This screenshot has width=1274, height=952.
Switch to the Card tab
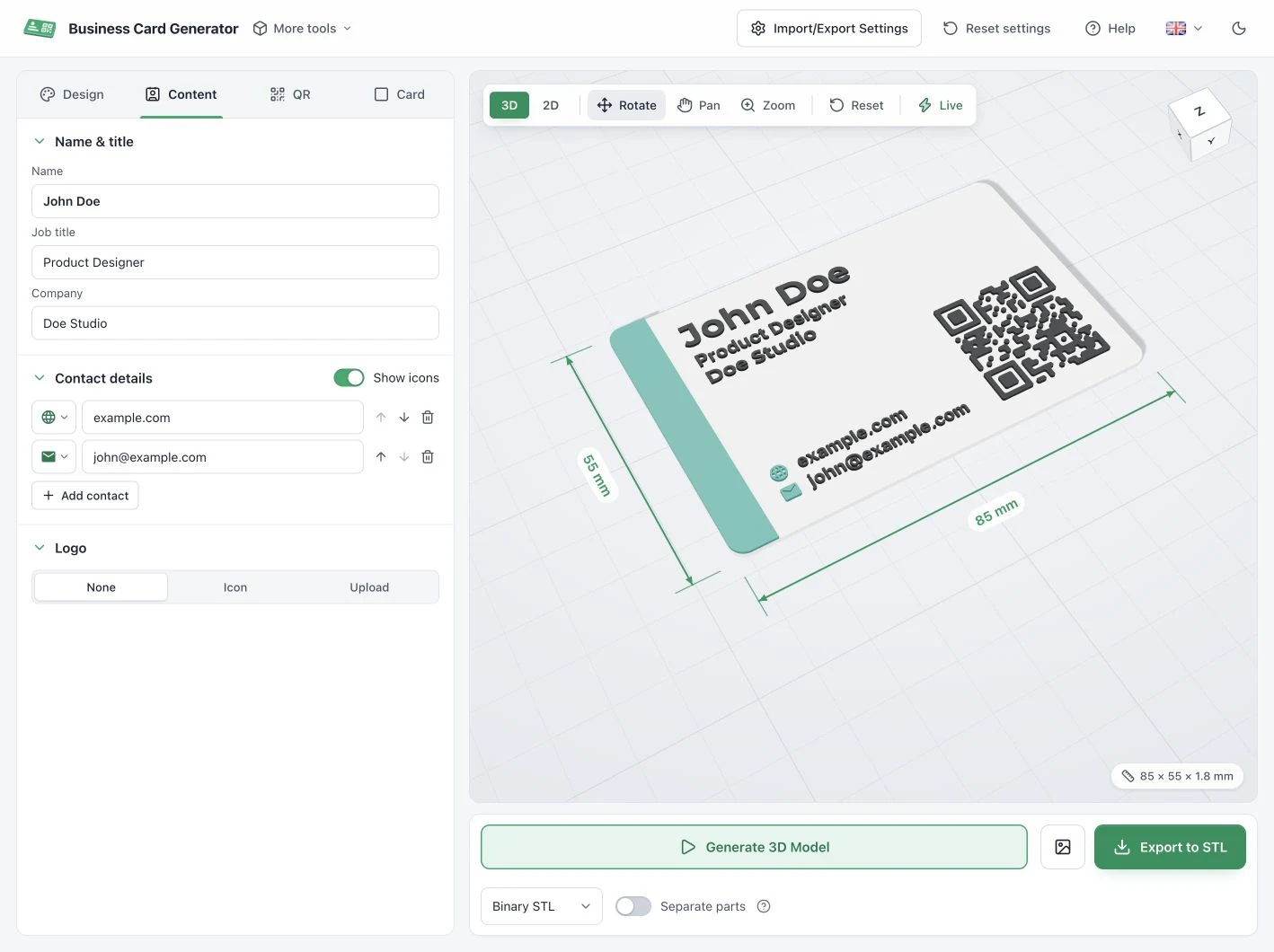coord(400,94)
